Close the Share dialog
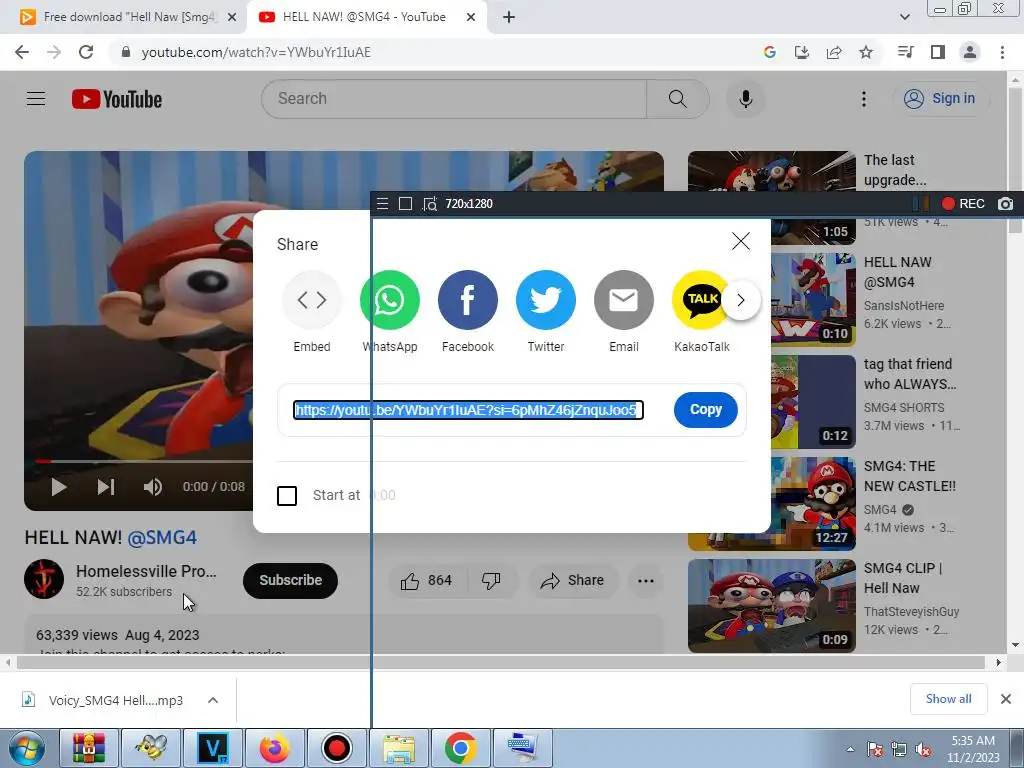1024x768 pixels. coord(741,241)
